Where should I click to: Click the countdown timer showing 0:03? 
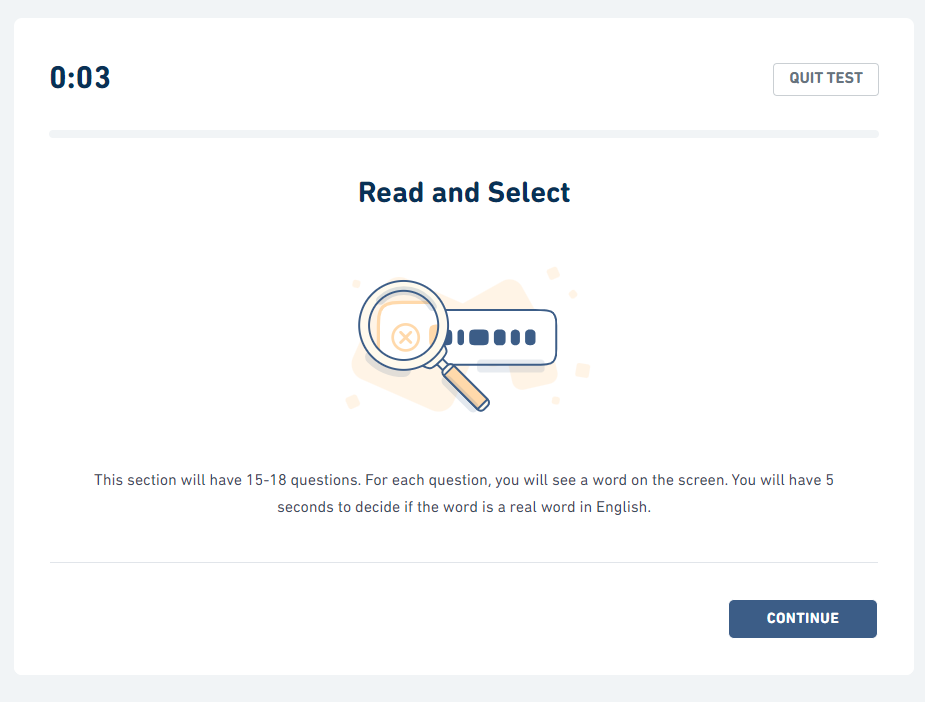(x=80, y=78)
